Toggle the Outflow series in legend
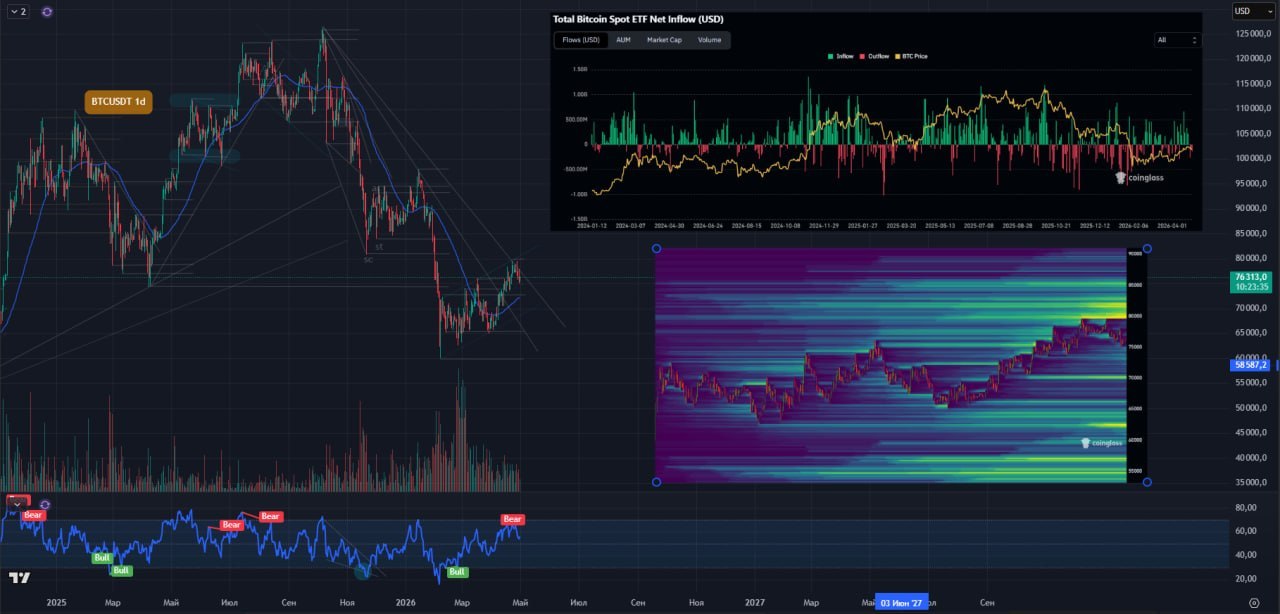 876,56
